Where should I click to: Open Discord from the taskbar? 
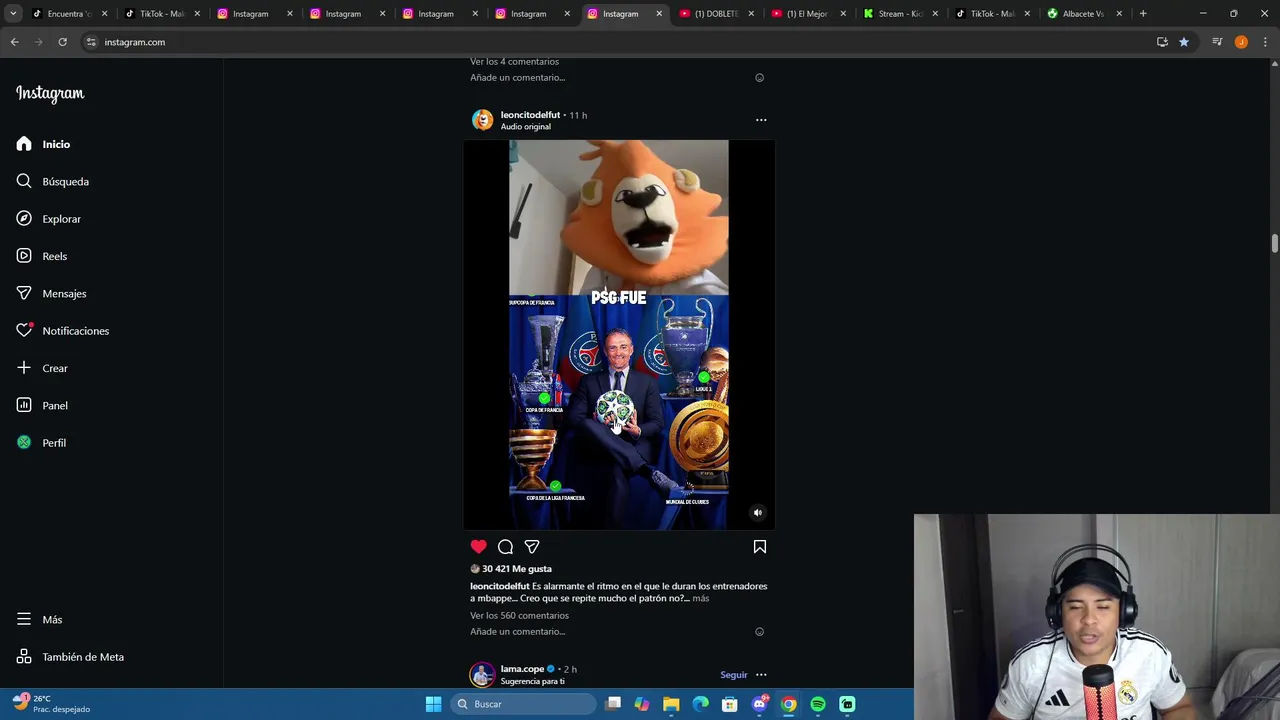coord(759,704)
